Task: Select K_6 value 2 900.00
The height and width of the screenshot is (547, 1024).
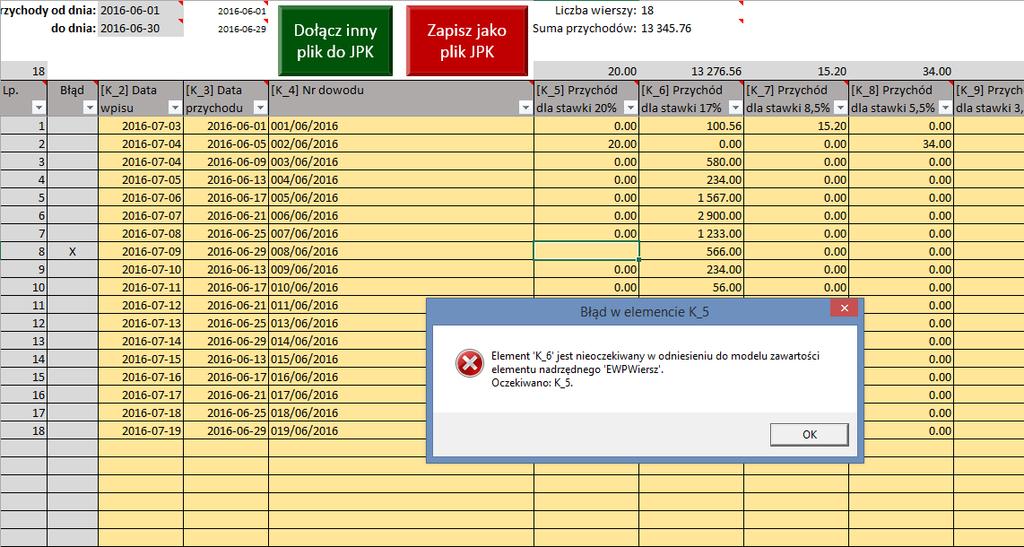Action: pyautogui.click(x=692, y=215)
